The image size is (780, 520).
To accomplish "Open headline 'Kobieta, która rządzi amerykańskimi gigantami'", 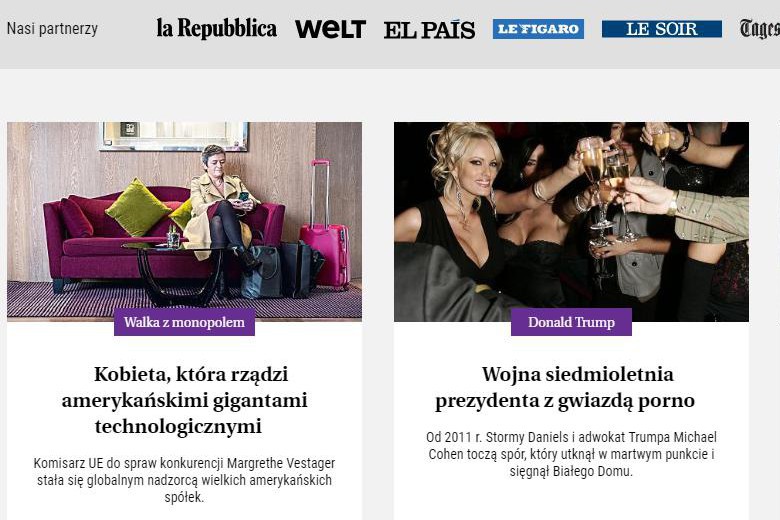I will tap(185, 400).
